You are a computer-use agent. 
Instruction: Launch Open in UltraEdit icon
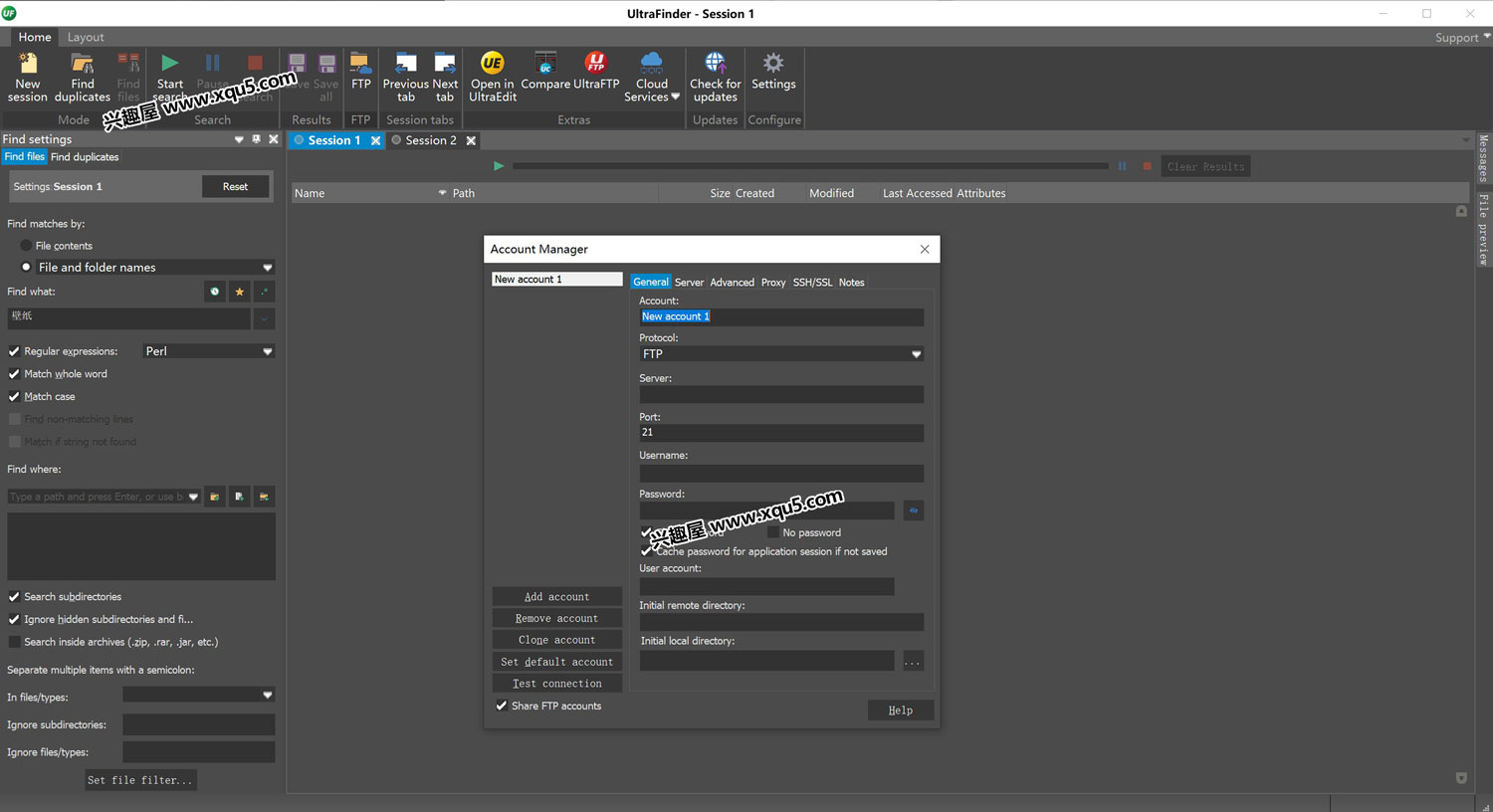pos(493,63)
